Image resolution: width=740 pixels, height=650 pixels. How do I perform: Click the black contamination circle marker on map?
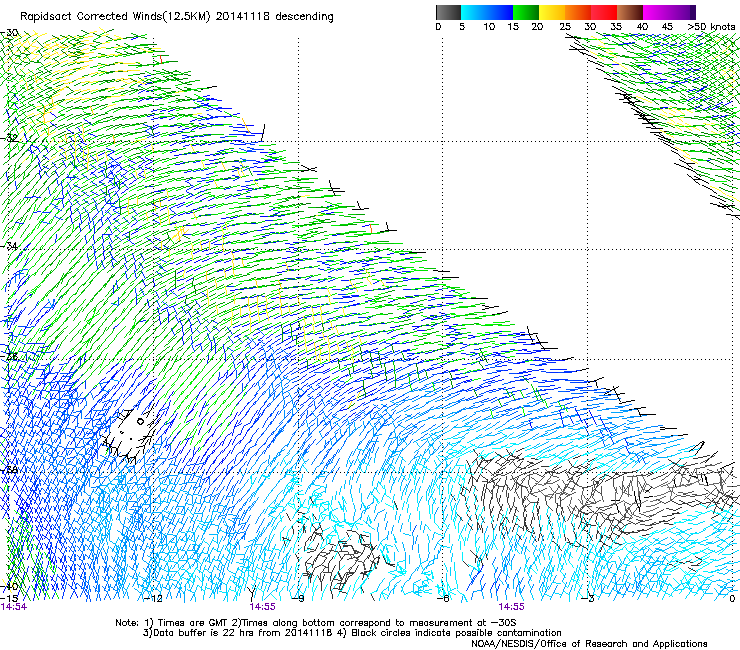point(140,422)
